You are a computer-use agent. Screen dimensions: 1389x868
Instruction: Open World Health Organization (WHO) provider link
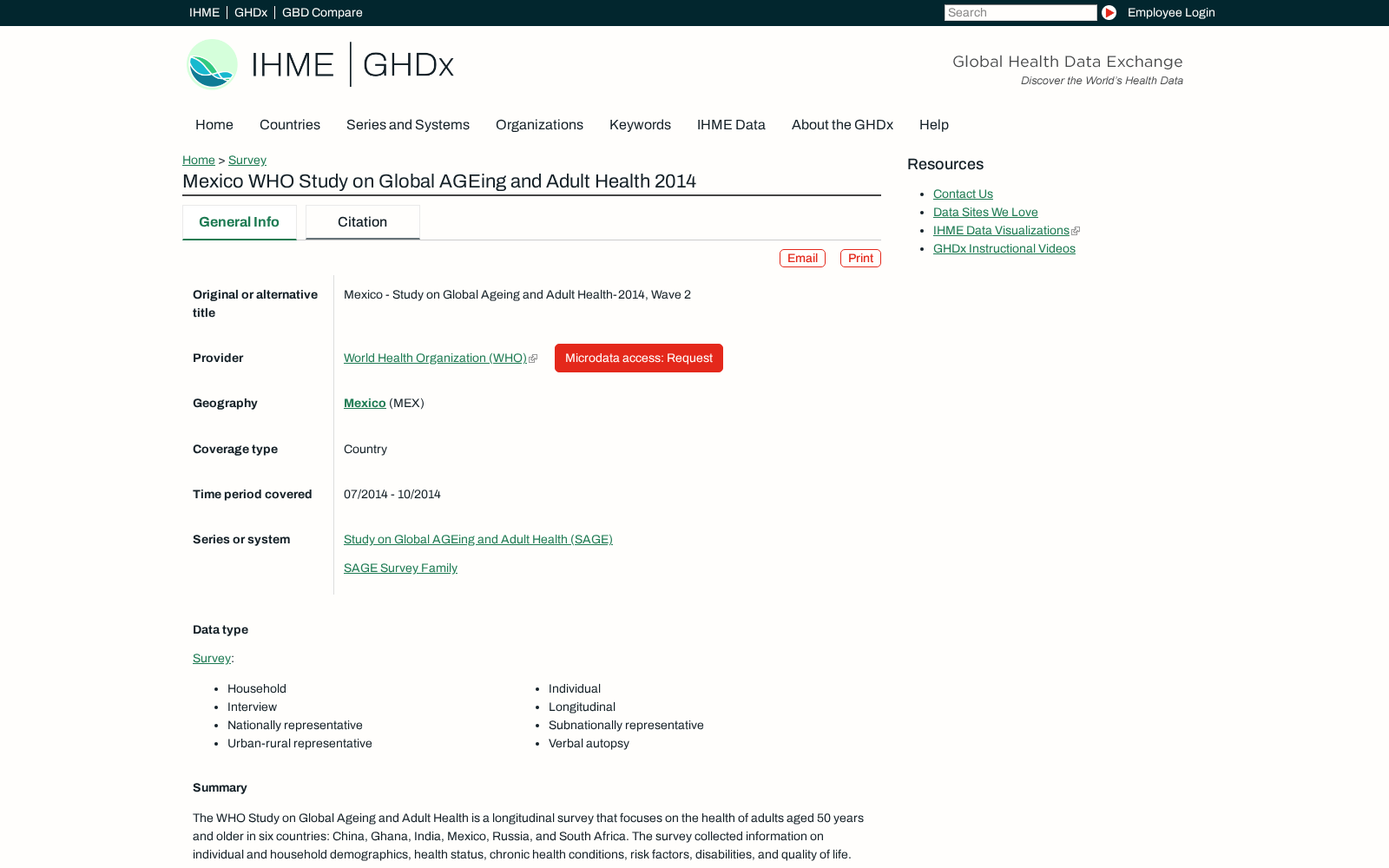tap(435, 358)
